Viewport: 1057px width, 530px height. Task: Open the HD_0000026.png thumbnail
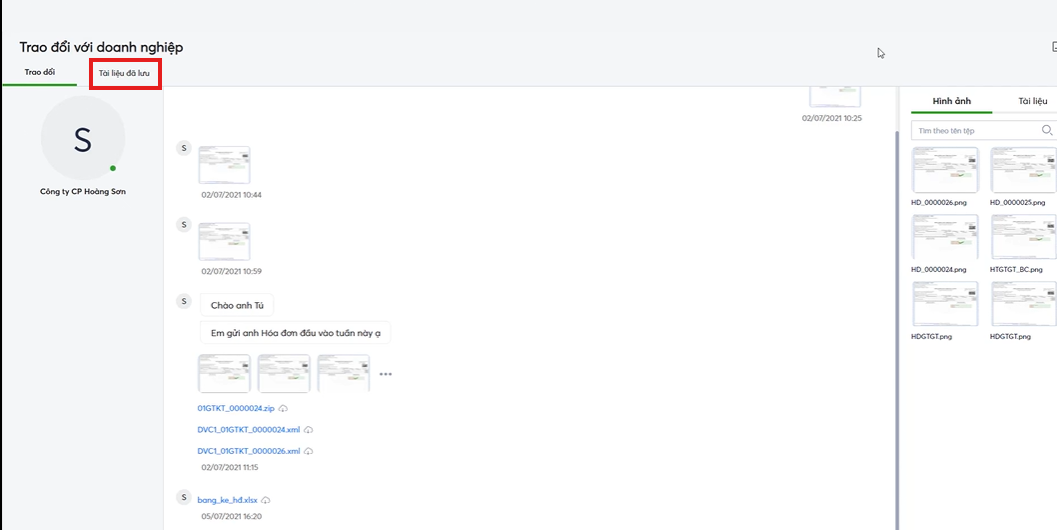(x=945, y=170)
